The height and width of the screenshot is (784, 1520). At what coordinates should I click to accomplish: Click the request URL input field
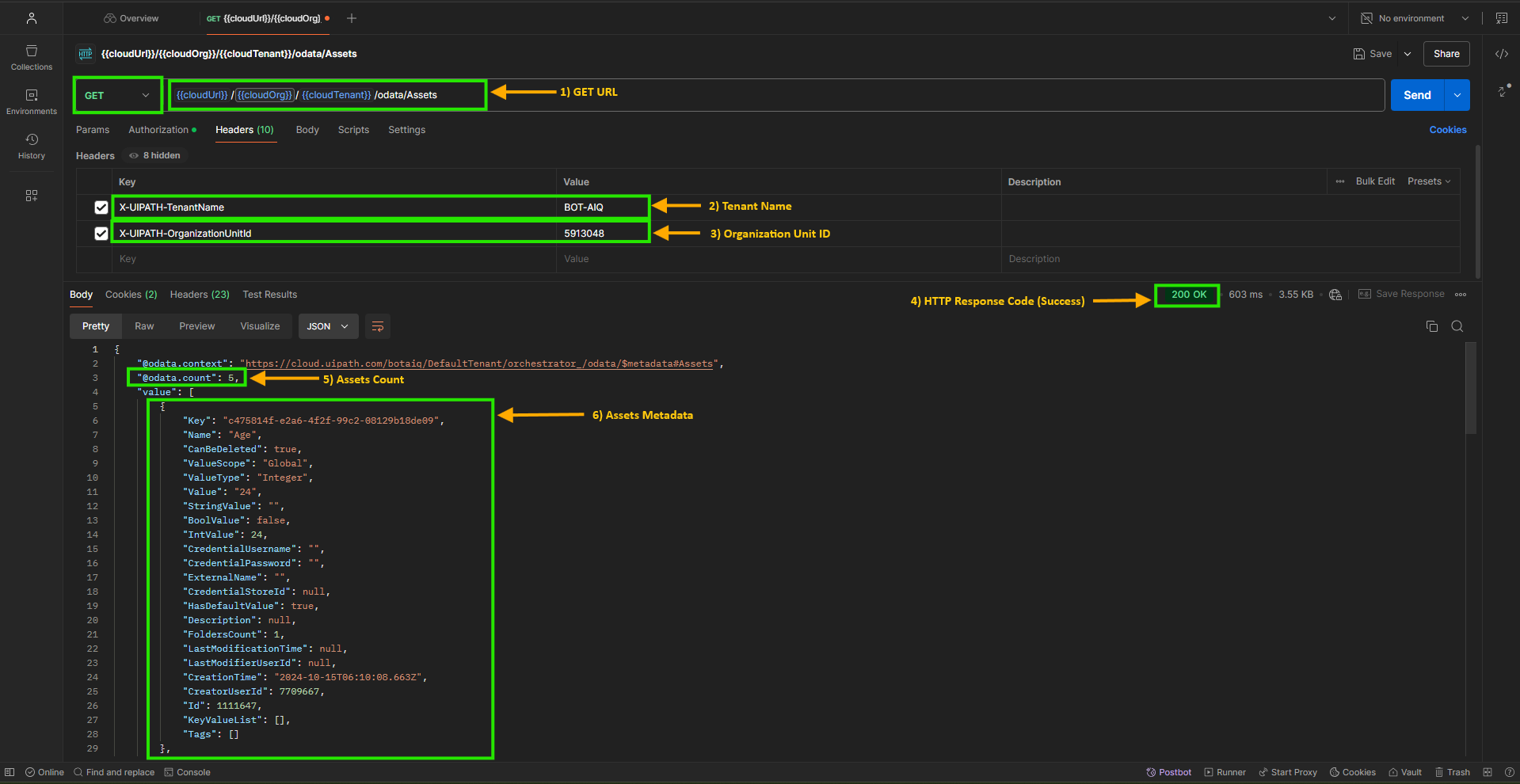coord(776,95)
